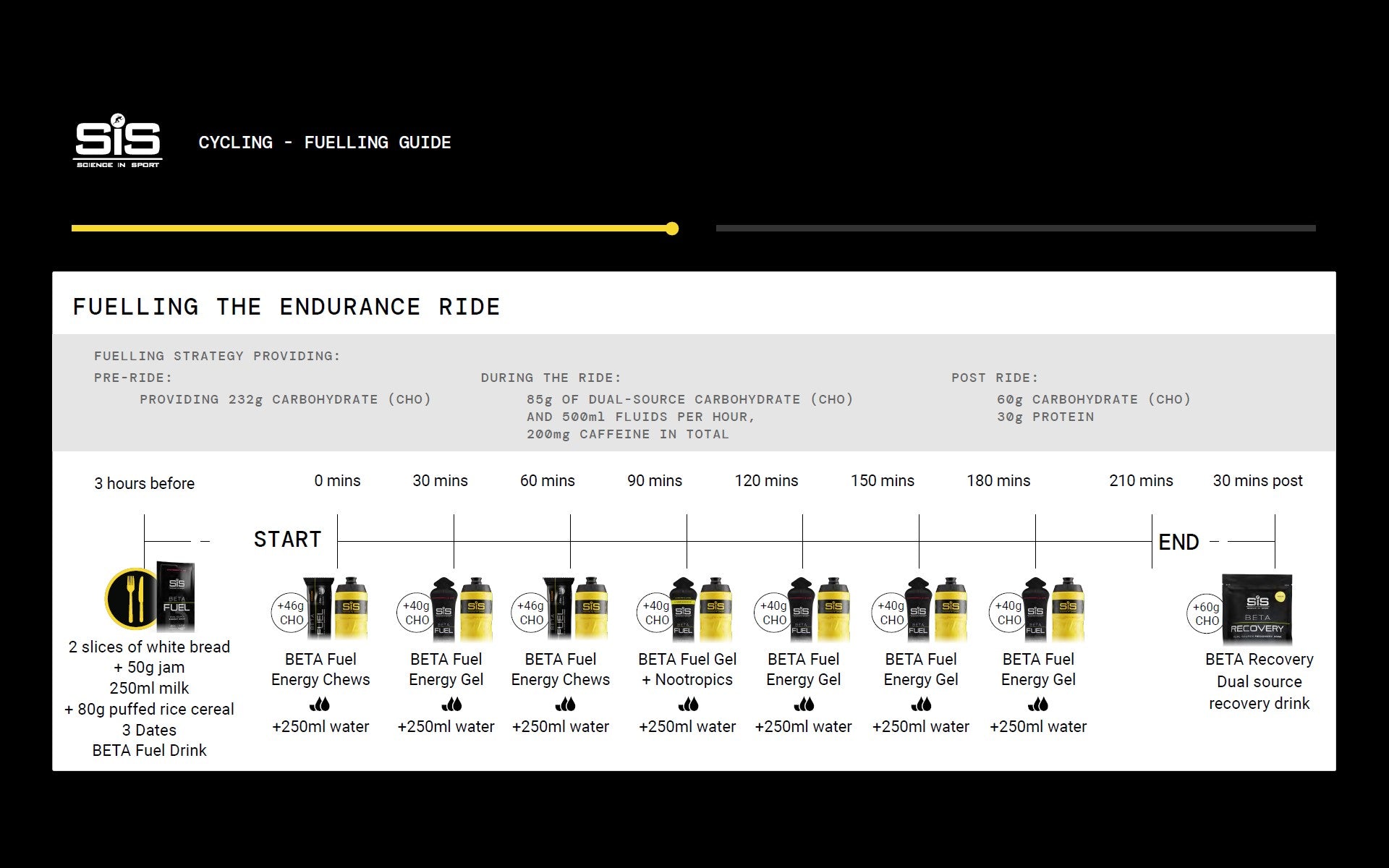This screenshot has height=868, width=1389.
Task: Click BETA Recovery Dual source recovery drink text
Action: tap(1259, 681)
